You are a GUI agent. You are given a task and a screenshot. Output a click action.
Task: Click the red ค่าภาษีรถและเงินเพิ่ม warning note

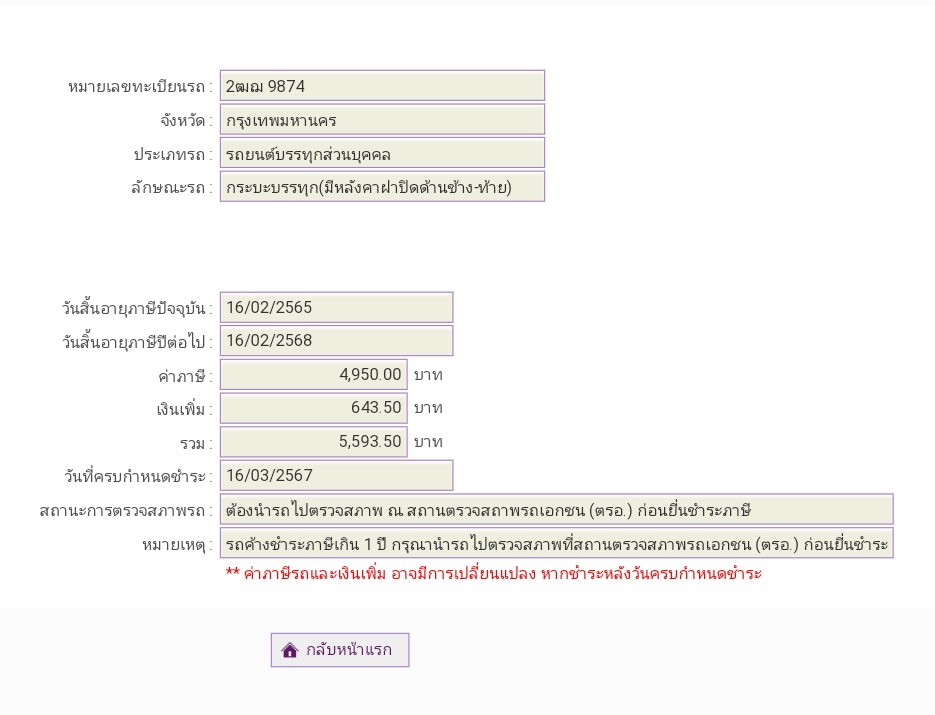(x=493, y=574)
